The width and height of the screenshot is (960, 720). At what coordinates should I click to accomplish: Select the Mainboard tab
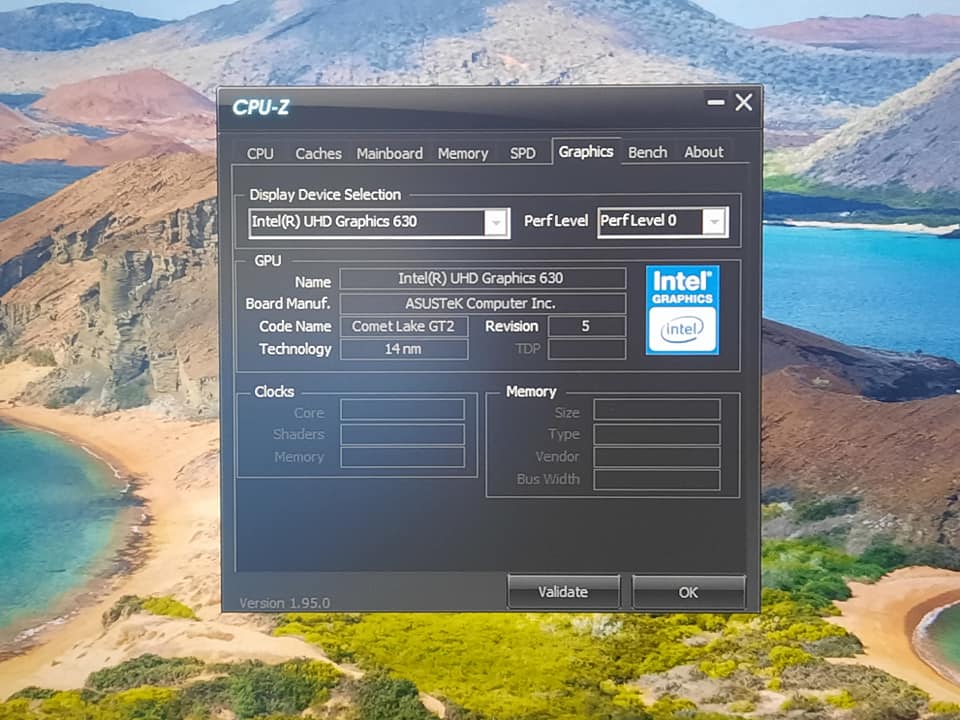tap(389, 153)
